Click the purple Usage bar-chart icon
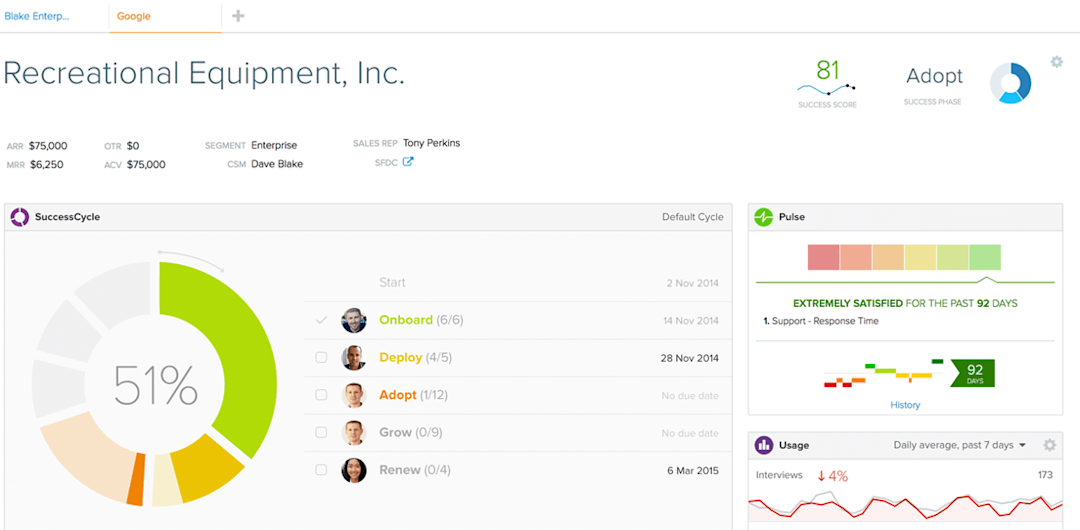Viewport: 1080px width, 530px height. (x=763, y=445)
